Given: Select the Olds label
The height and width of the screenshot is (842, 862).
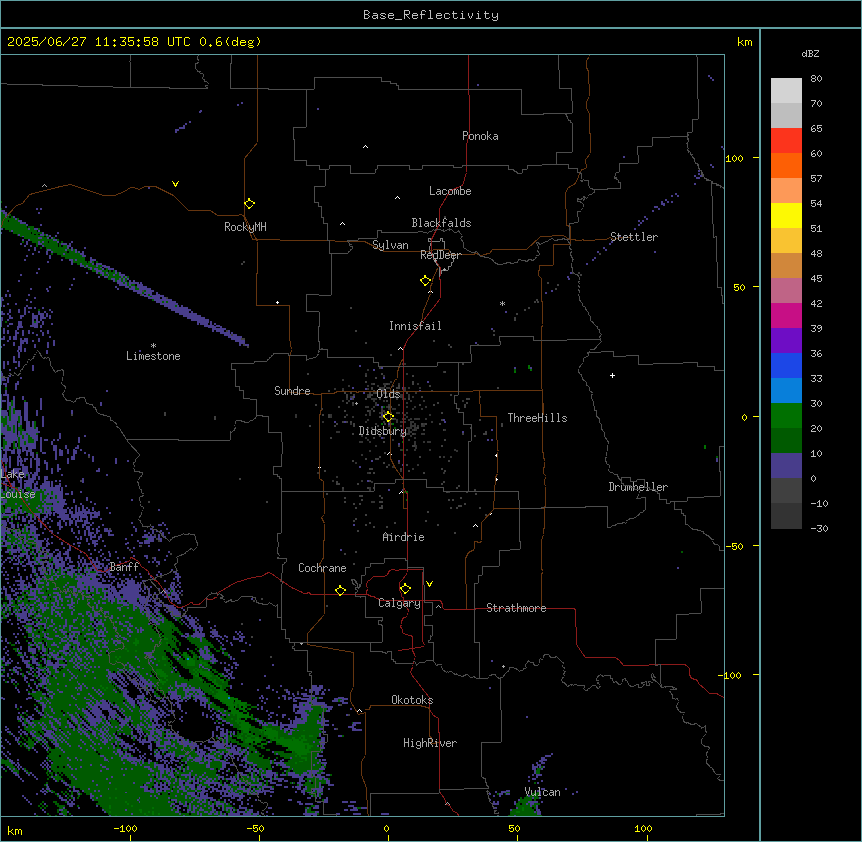Looking at the screenshot, I should pos(388,394).
